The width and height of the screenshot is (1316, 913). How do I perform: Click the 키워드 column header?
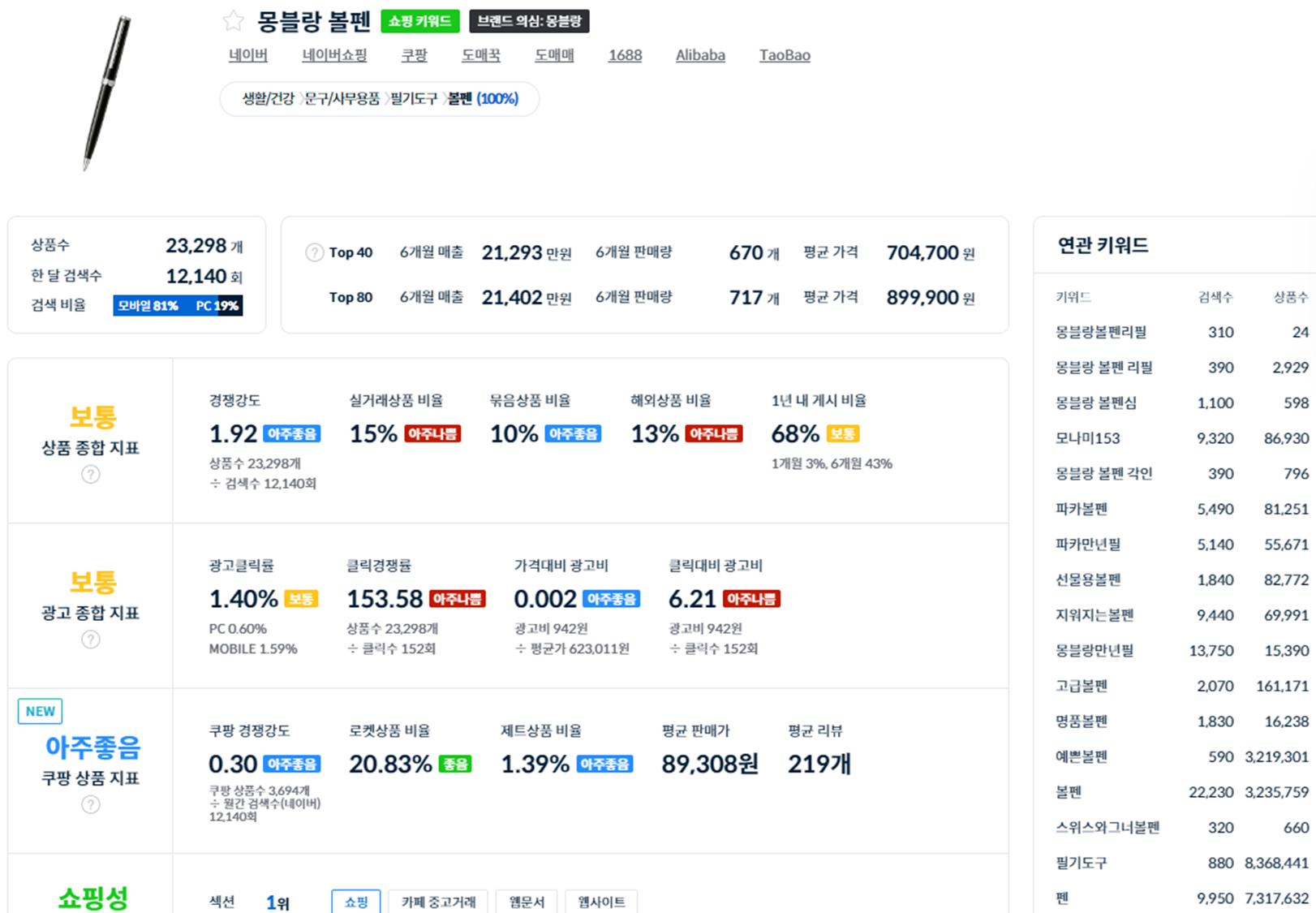[1073, 298]
